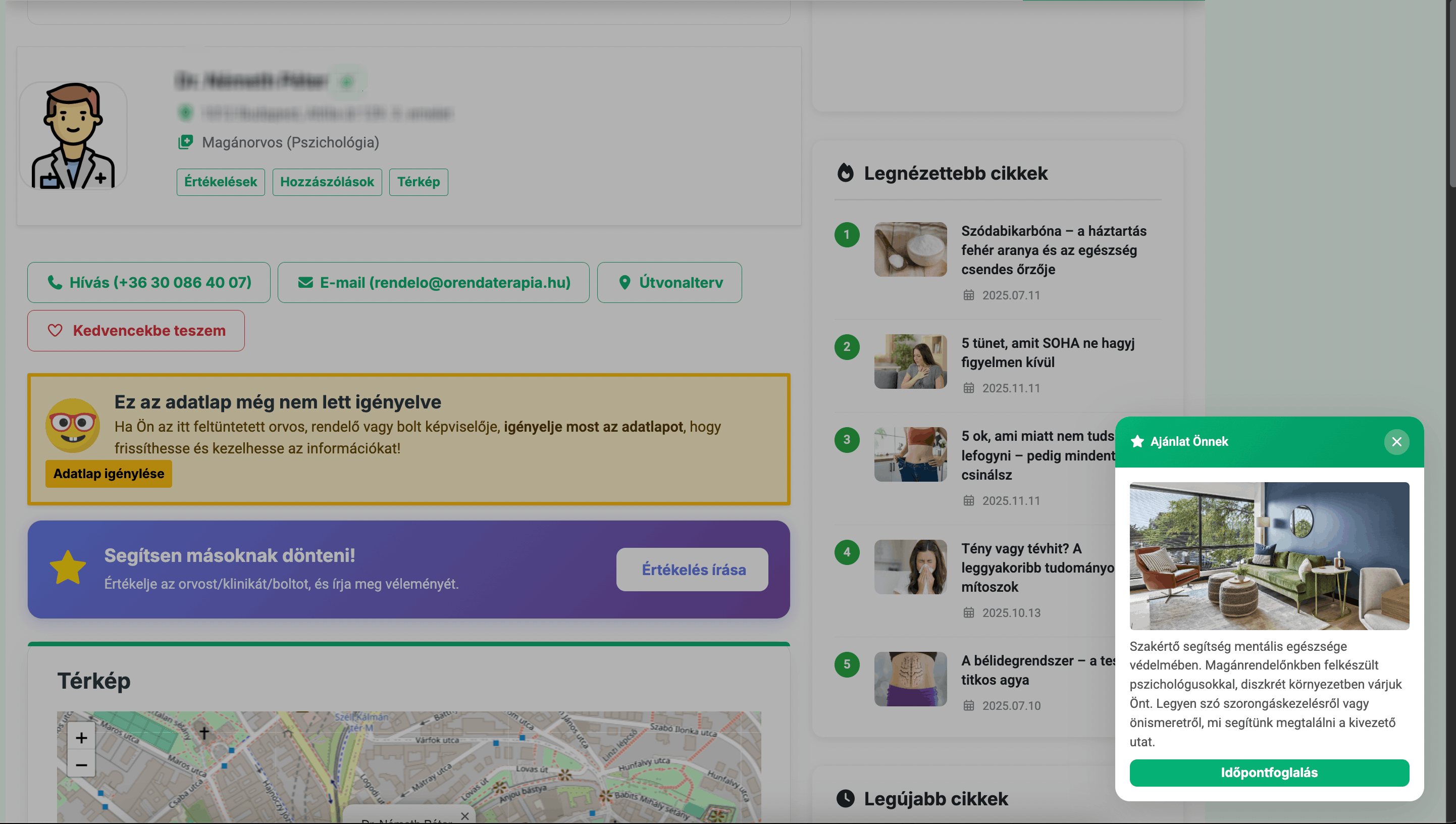Viewport: 1456px width, 824px height.
Task: Close the map marker popup
Action: click(x=464, y=816)
